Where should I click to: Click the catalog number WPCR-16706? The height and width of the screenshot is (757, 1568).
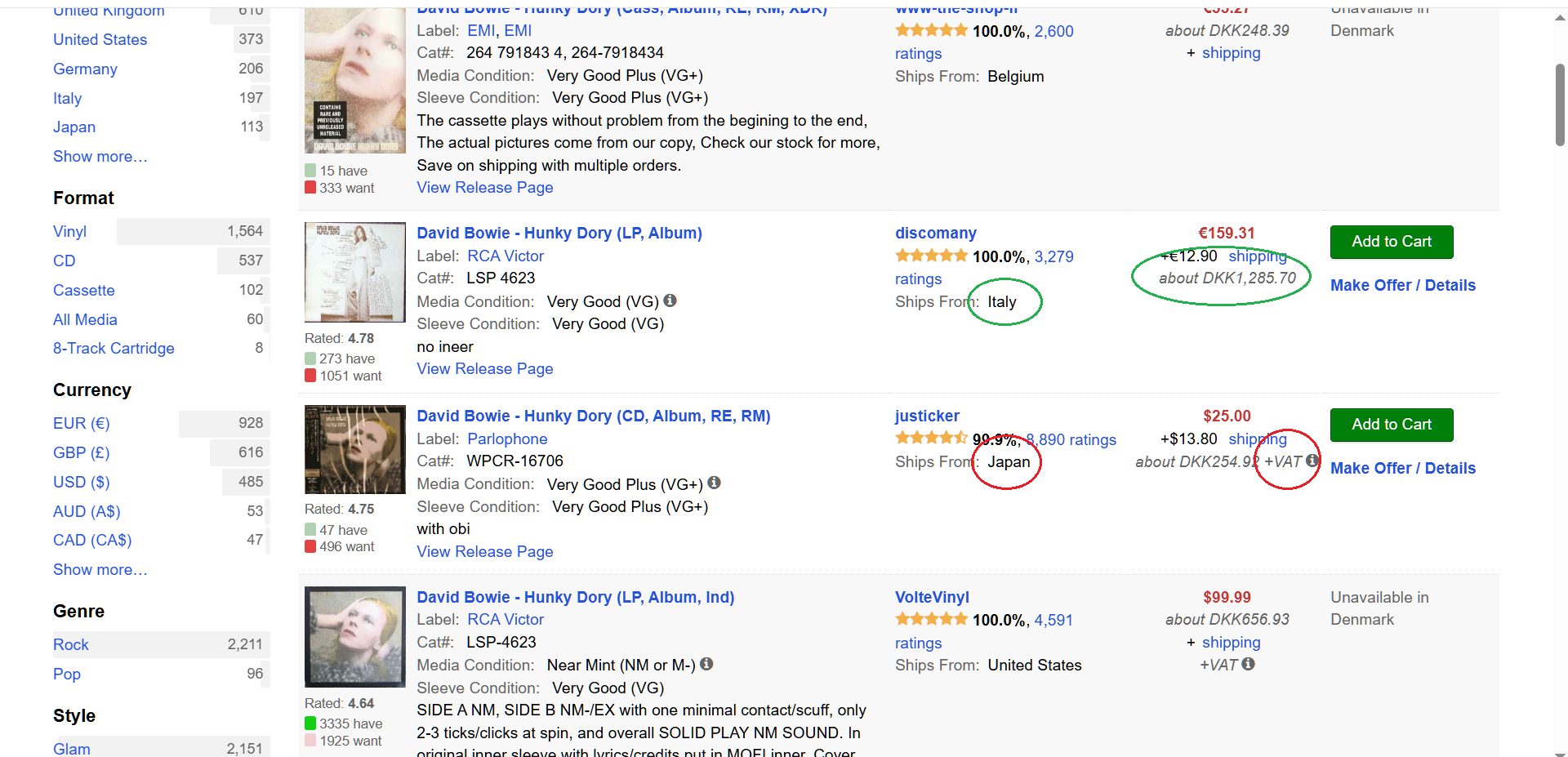pos(514,461)
